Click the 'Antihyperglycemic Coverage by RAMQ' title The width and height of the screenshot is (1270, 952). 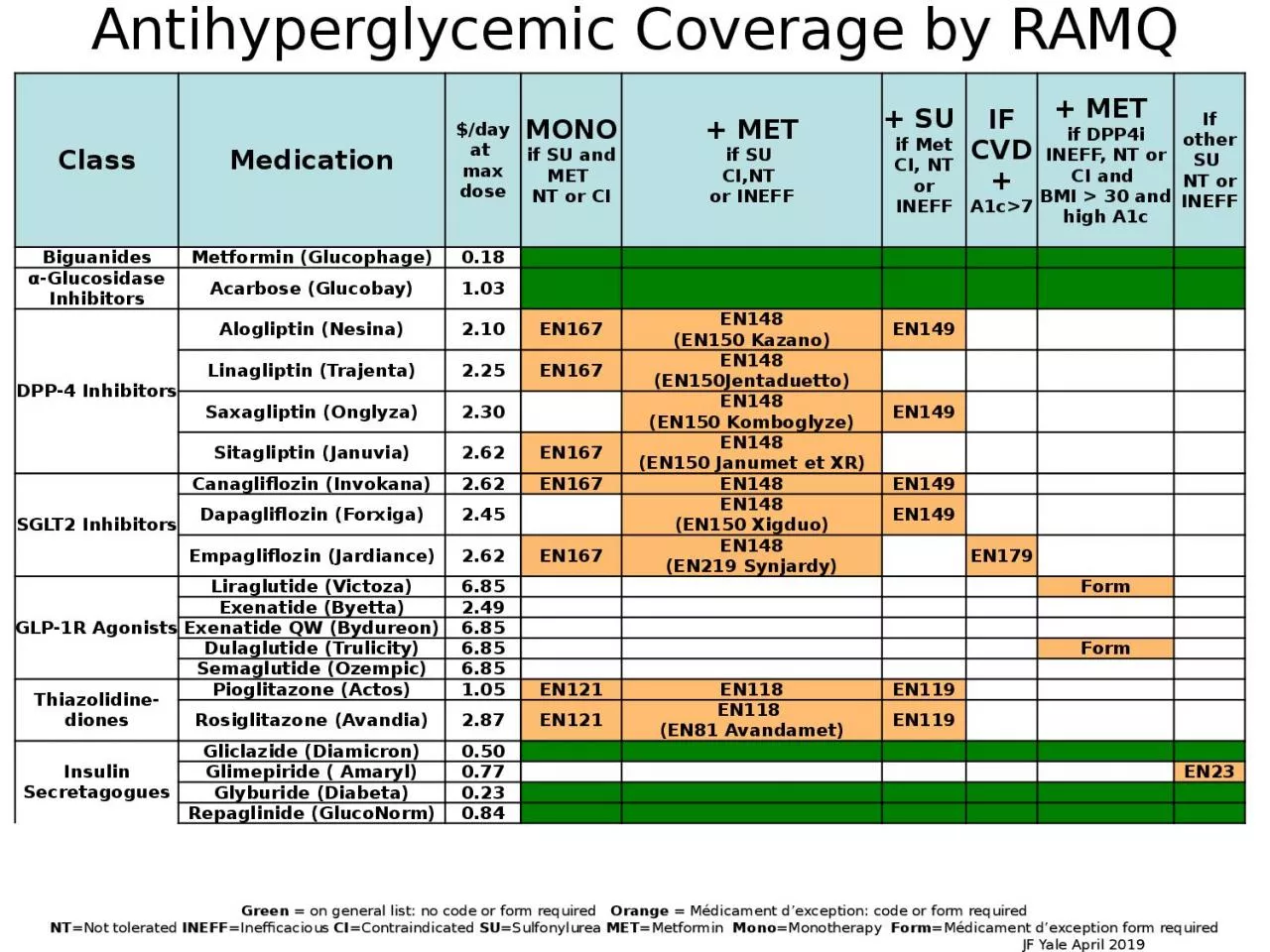634,30
